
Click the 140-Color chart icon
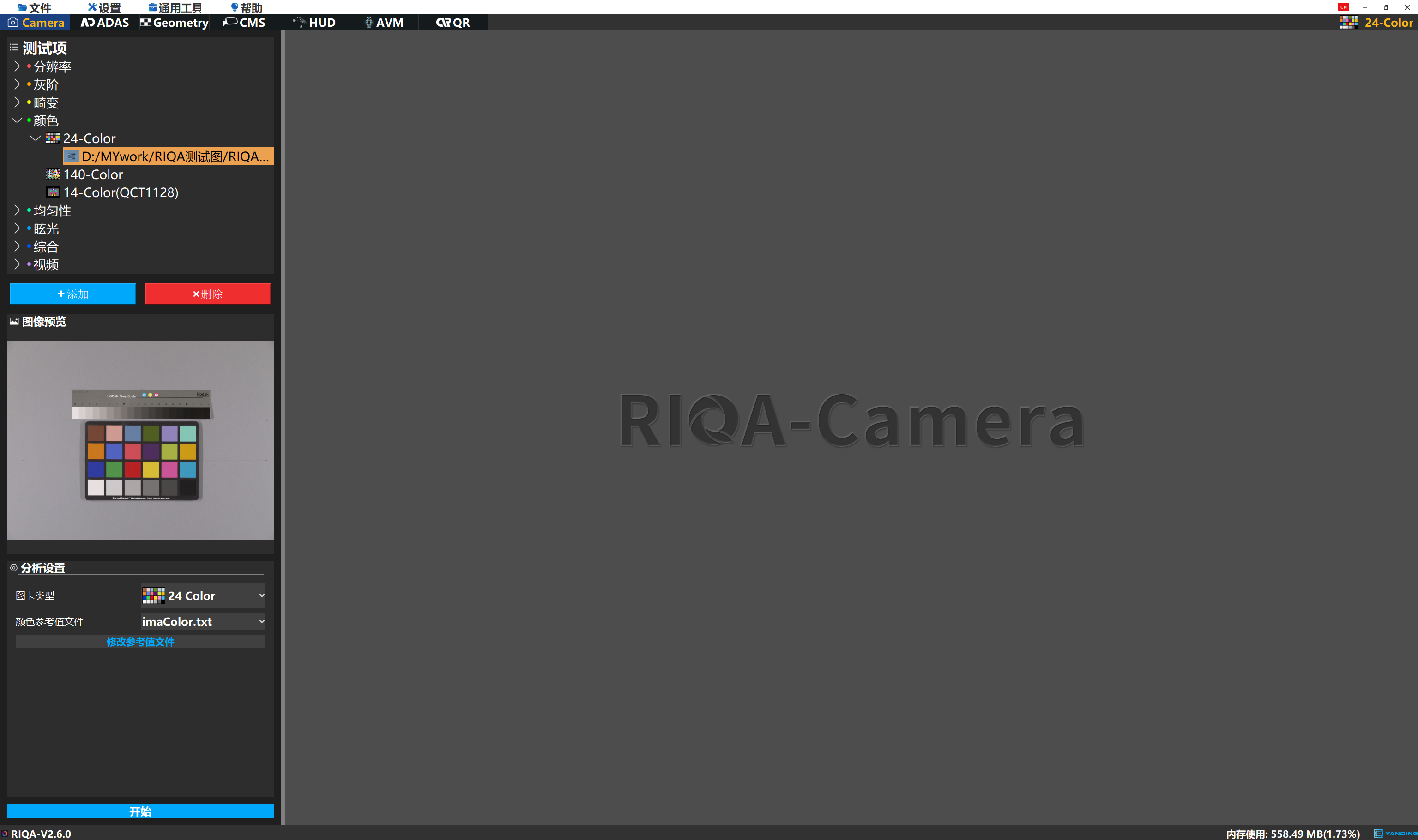(53, 174)
